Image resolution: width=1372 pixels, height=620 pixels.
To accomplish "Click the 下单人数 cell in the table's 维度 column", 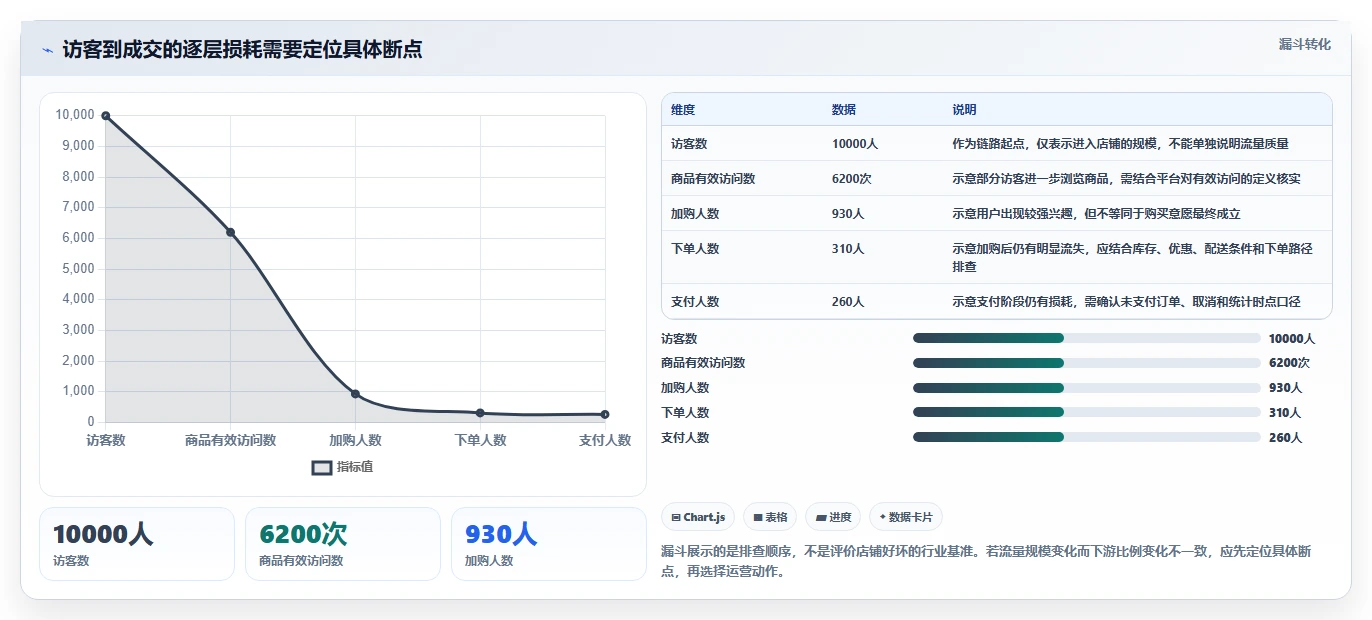I will [x=695, y=249].
